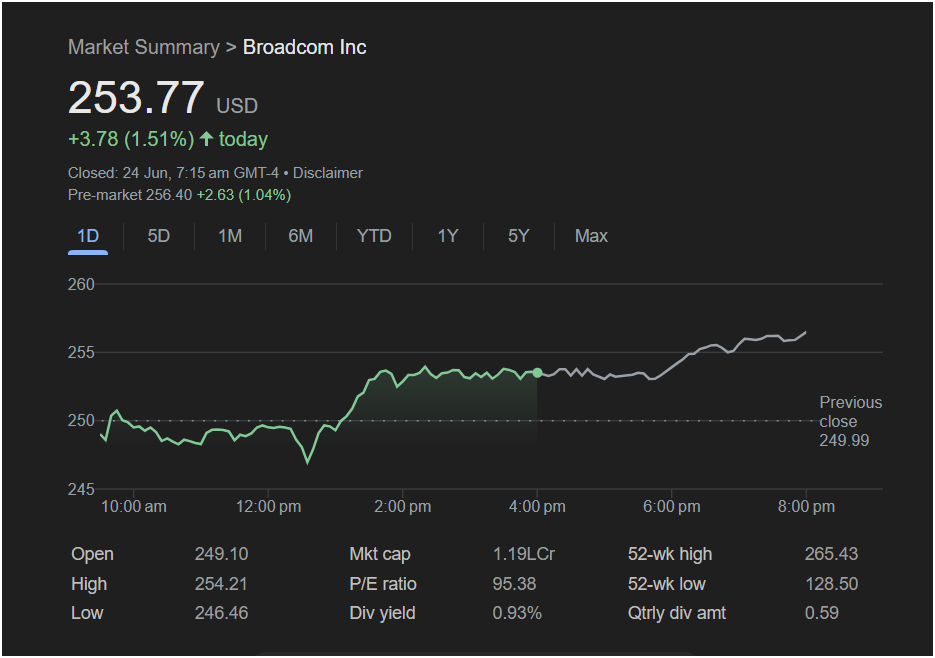Viewport: 935px width, 658px height.
Task: Click the 12:00 pm axis label
Action: click(268, 507)
